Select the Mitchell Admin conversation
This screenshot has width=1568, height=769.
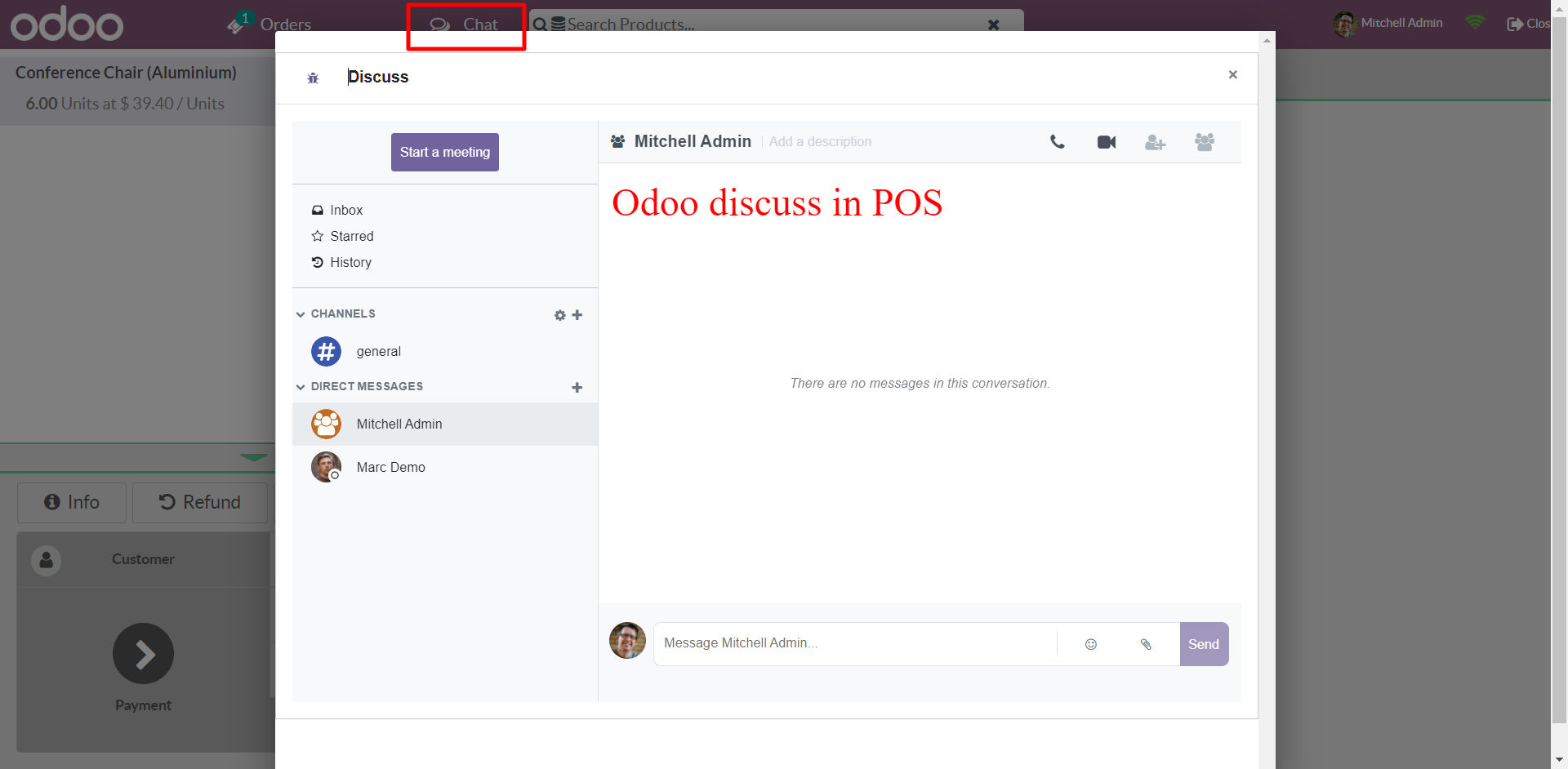pos(445,424)
